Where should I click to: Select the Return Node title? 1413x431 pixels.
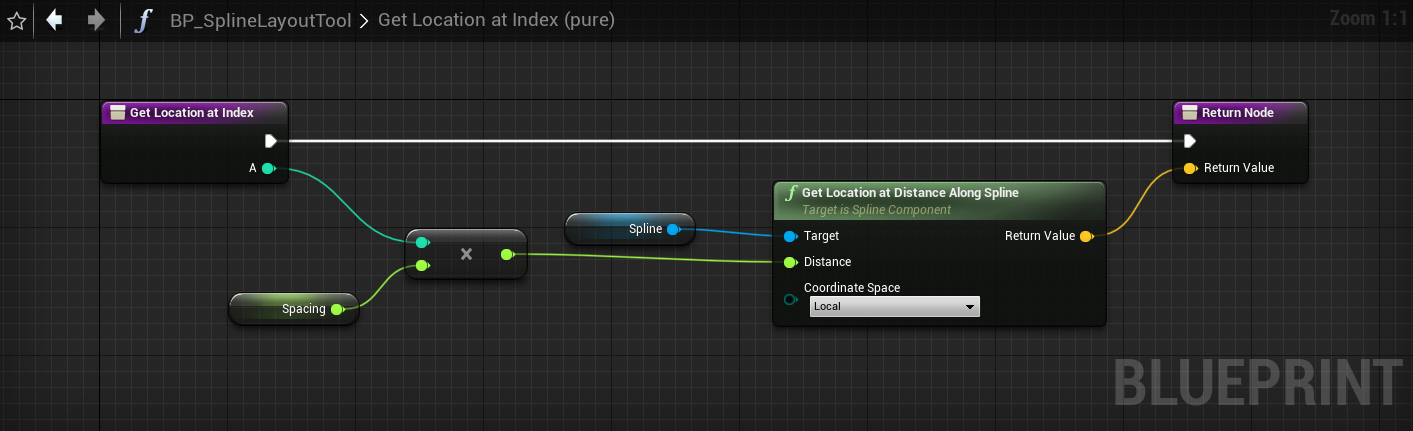tap(1238, 113)
